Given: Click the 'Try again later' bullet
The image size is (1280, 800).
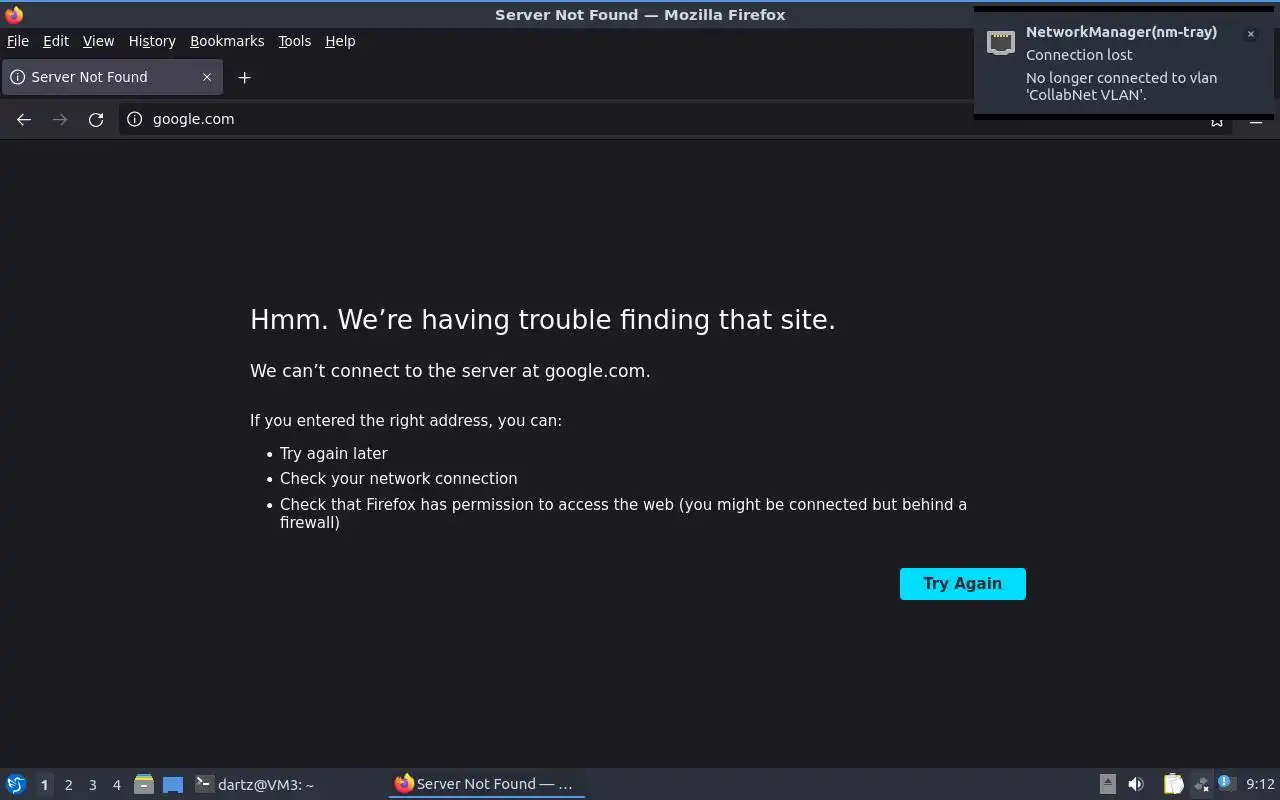Looking at the screenshot, I should point(334,453).
